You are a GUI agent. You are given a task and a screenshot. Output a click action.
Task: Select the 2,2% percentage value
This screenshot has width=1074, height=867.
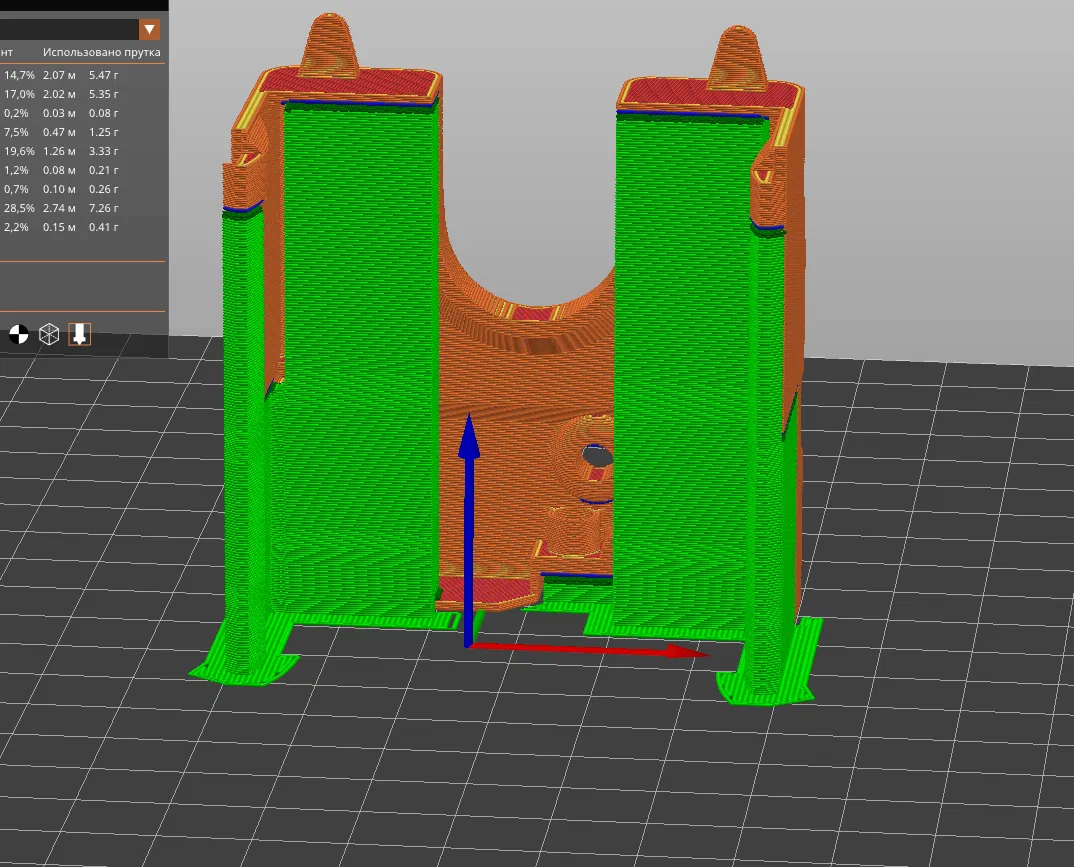point(16,227)
